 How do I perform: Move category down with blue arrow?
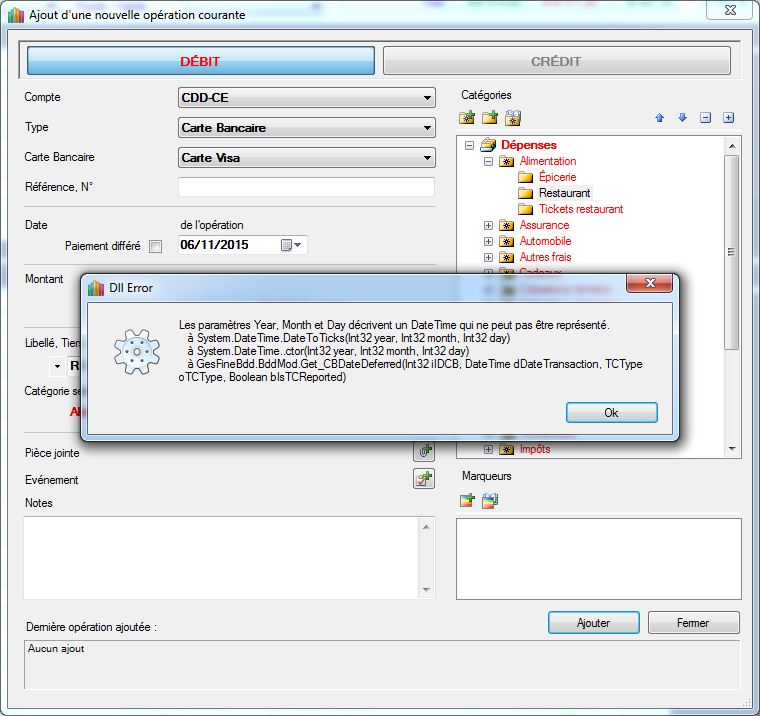coord(682,117)
